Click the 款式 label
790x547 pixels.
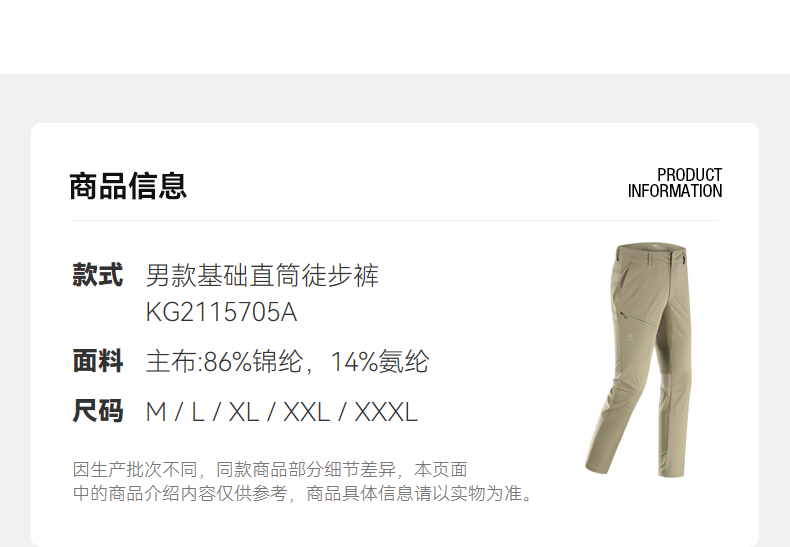click(98, 275)
